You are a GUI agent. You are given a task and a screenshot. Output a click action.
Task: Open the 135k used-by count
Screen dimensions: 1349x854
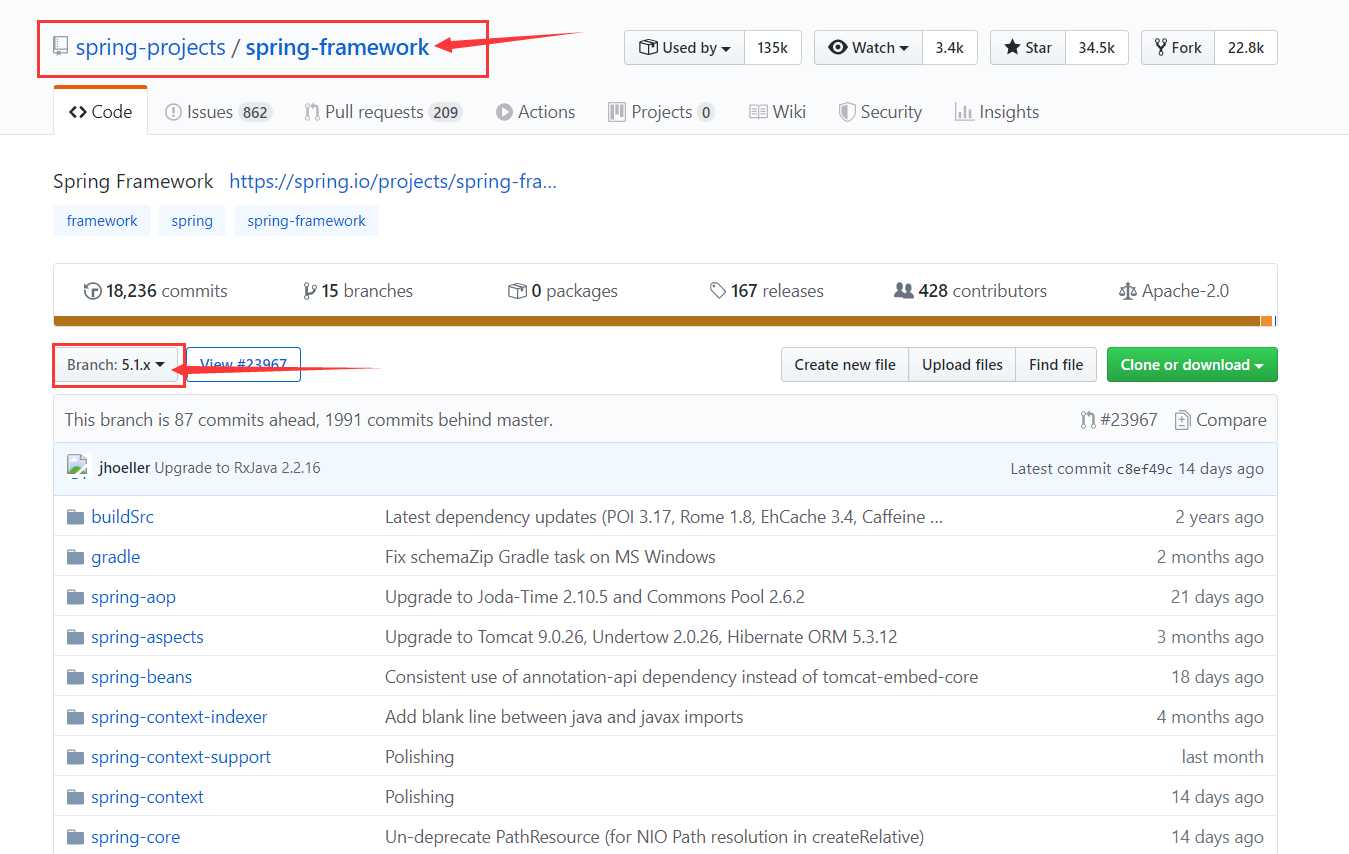point(772,48)
